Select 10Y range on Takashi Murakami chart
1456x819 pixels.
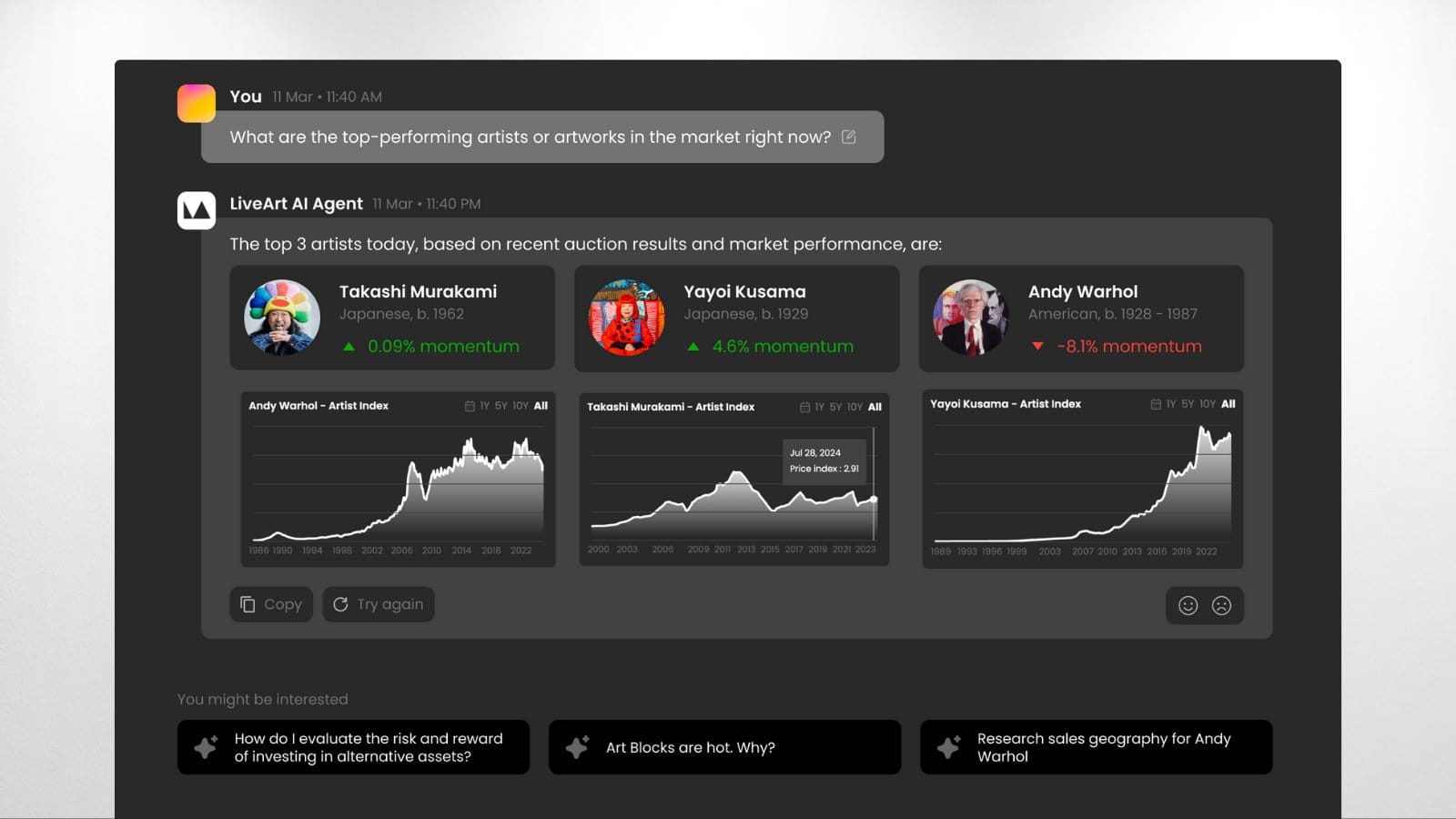854,407
